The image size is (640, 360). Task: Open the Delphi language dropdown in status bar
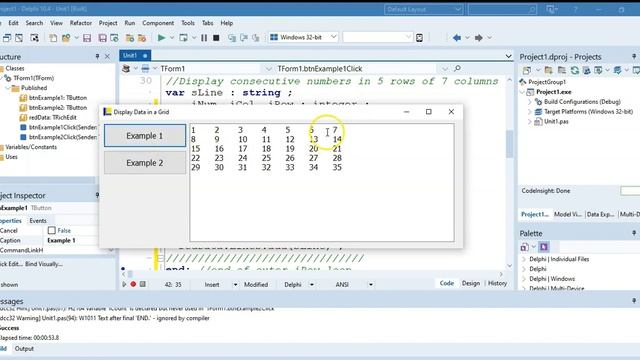(311, 284)
